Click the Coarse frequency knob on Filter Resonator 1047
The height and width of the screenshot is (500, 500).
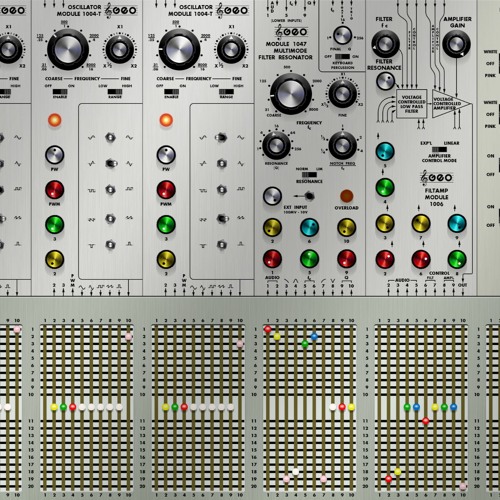[x=291, y=94]
